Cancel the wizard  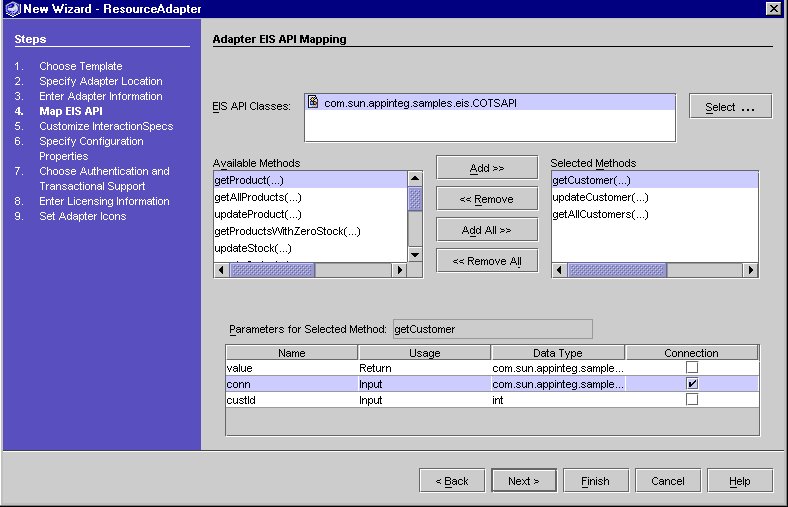tap(667, 481)
